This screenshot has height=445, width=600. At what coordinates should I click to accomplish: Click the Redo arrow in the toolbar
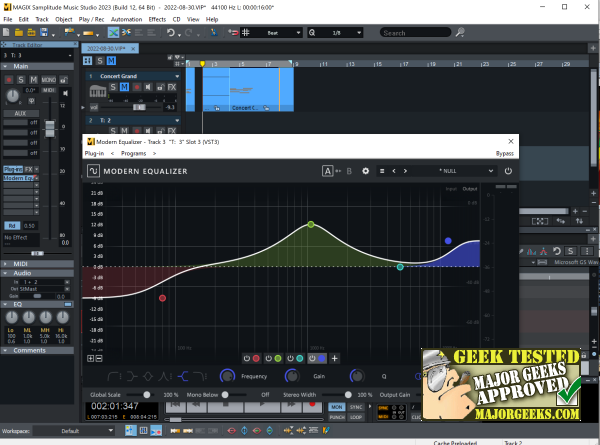[188, 33]
